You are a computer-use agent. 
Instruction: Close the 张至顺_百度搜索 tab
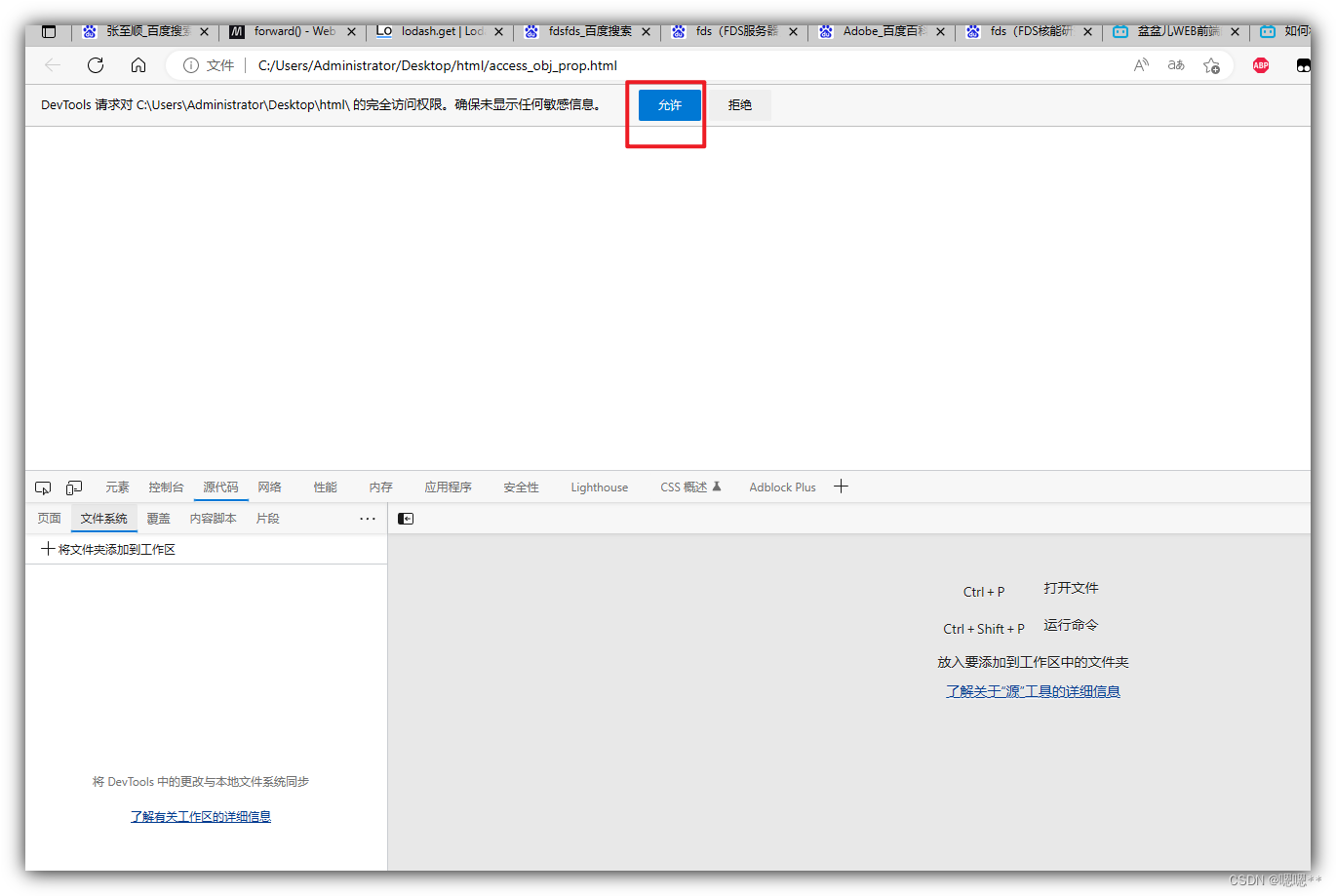205,31
